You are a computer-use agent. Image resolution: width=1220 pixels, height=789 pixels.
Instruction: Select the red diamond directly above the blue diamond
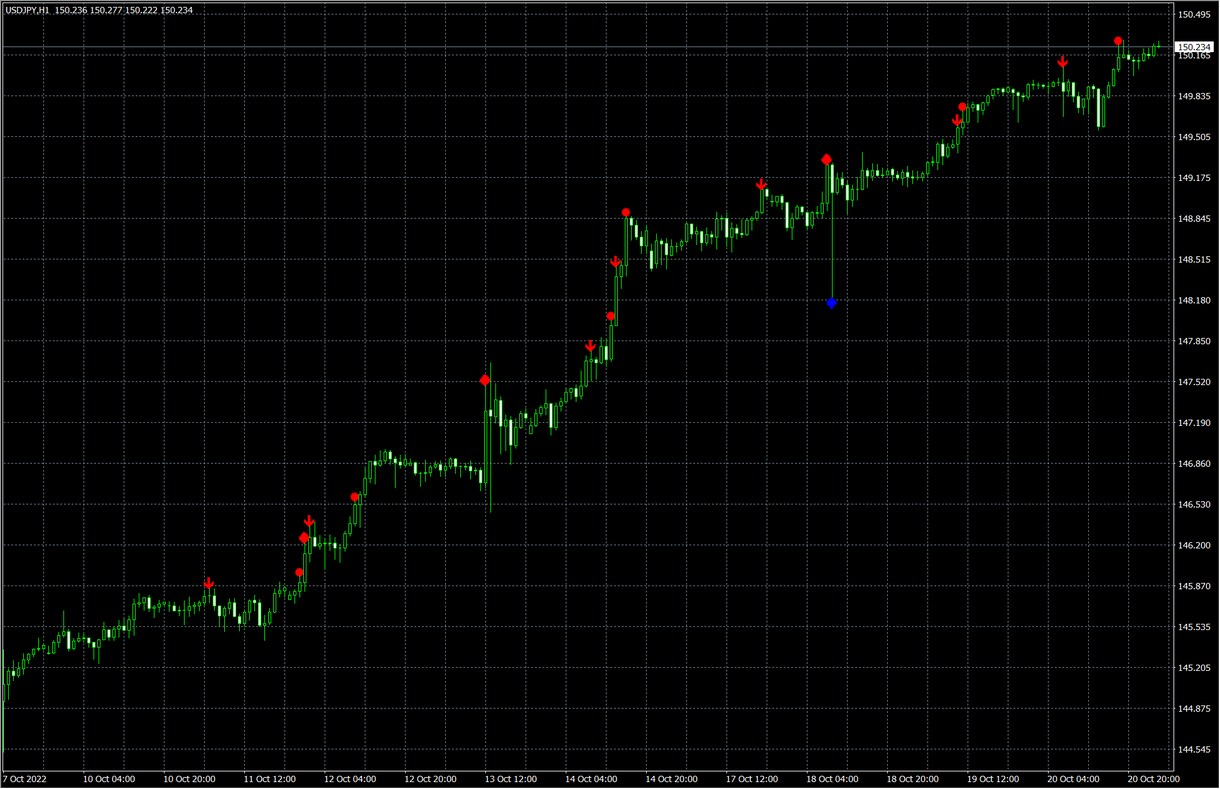tap(826, 160)
